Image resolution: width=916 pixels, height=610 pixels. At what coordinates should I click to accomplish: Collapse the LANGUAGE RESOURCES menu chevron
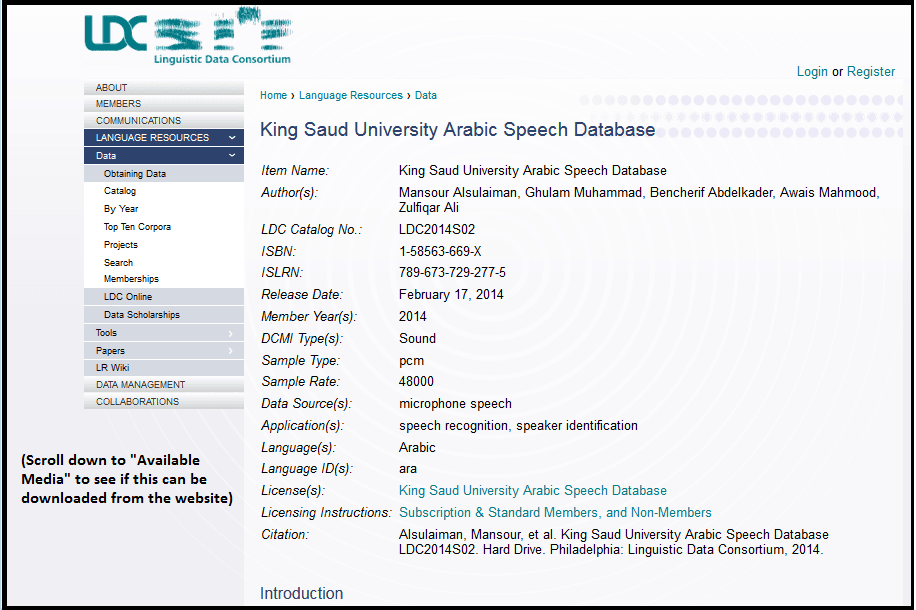(232, 137)
